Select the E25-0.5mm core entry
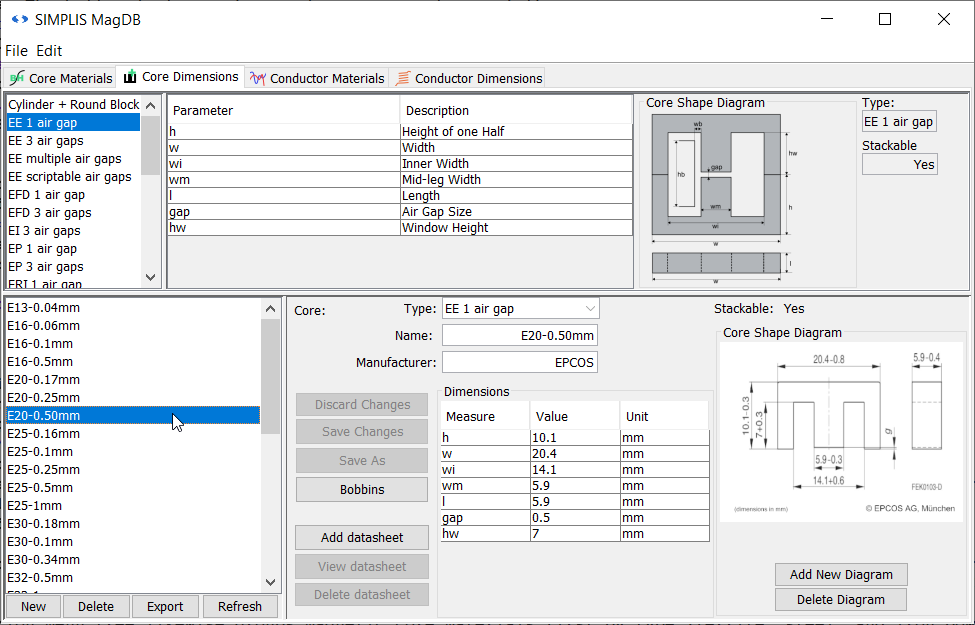Screen dimensions: 975x625 (x=40, y=488)
